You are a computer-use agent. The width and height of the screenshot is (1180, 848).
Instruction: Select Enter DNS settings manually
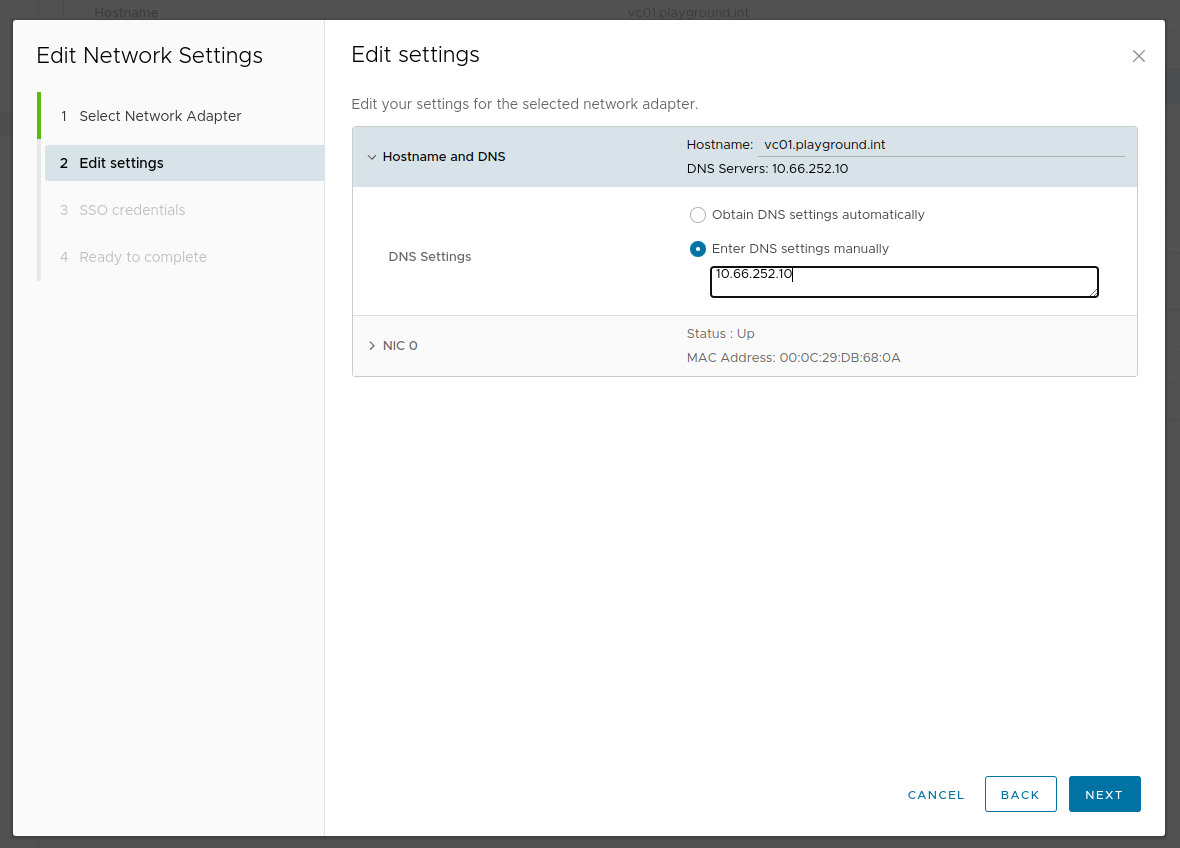[698, 249]
